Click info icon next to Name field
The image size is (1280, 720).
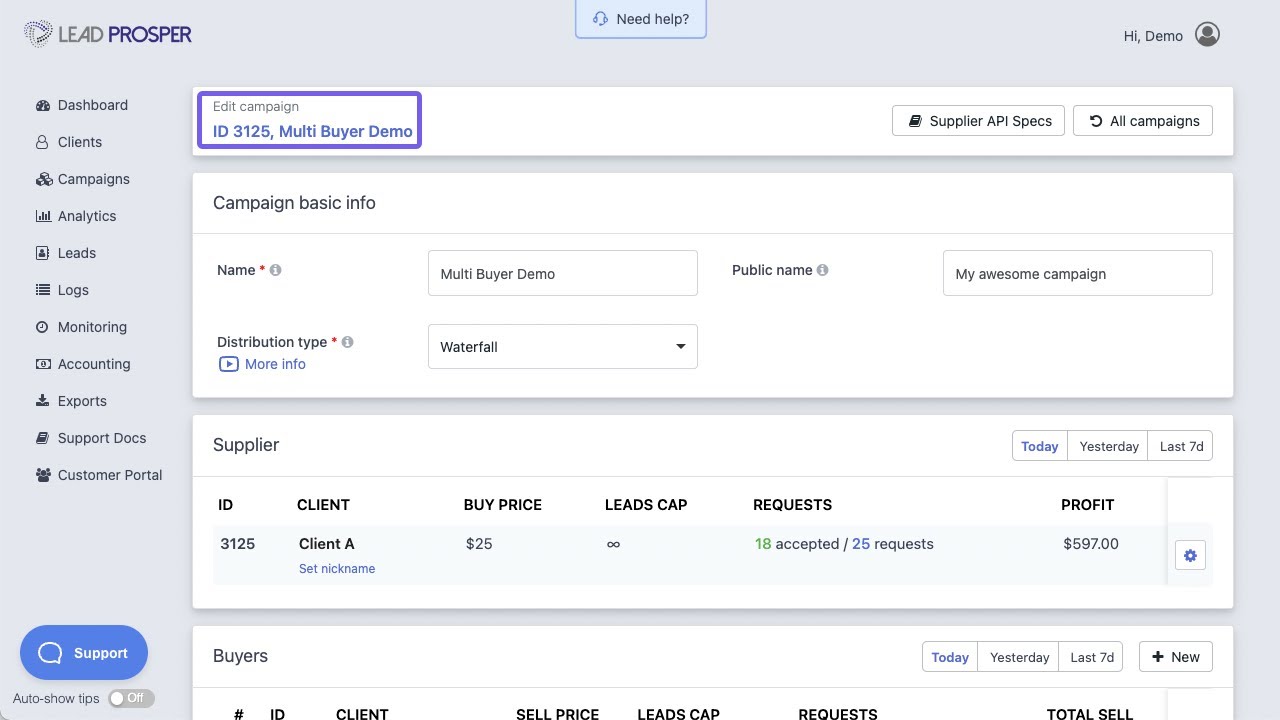coord(276,270)
